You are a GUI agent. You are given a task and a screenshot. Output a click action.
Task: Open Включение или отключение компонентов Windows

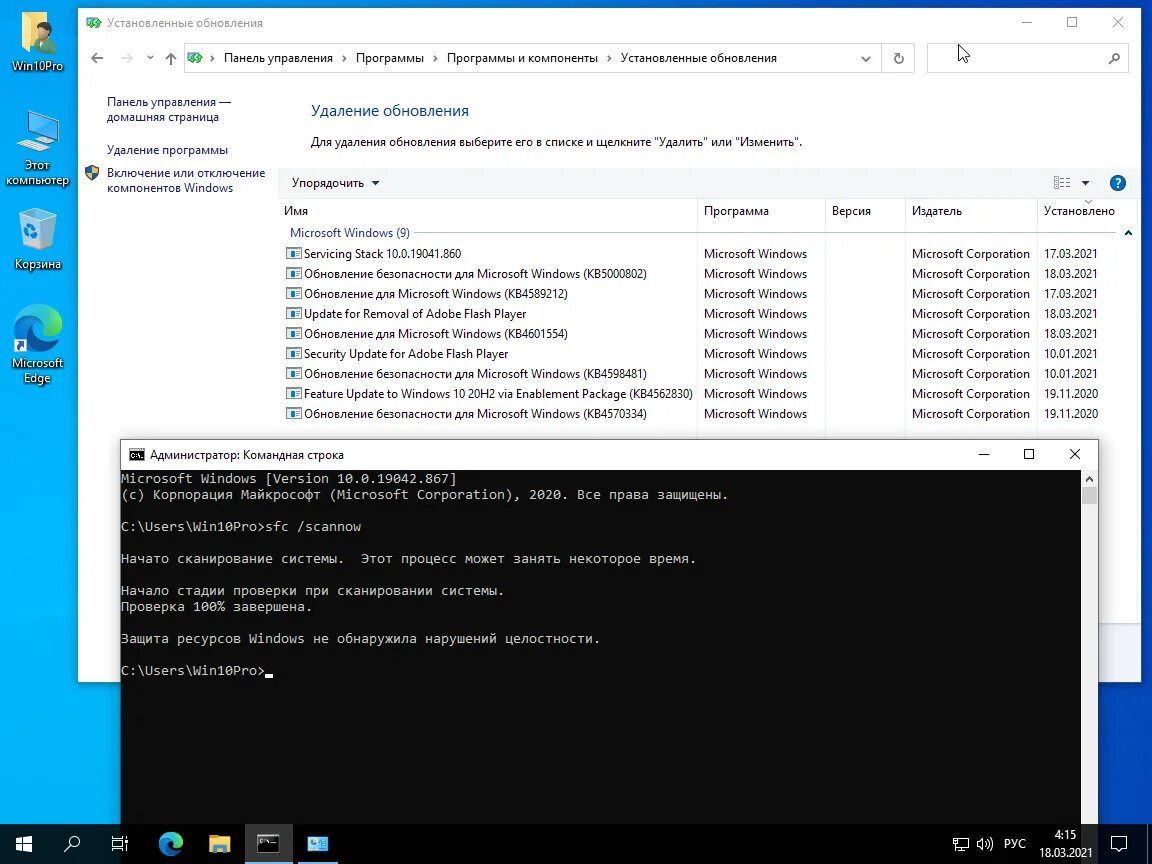186,180
